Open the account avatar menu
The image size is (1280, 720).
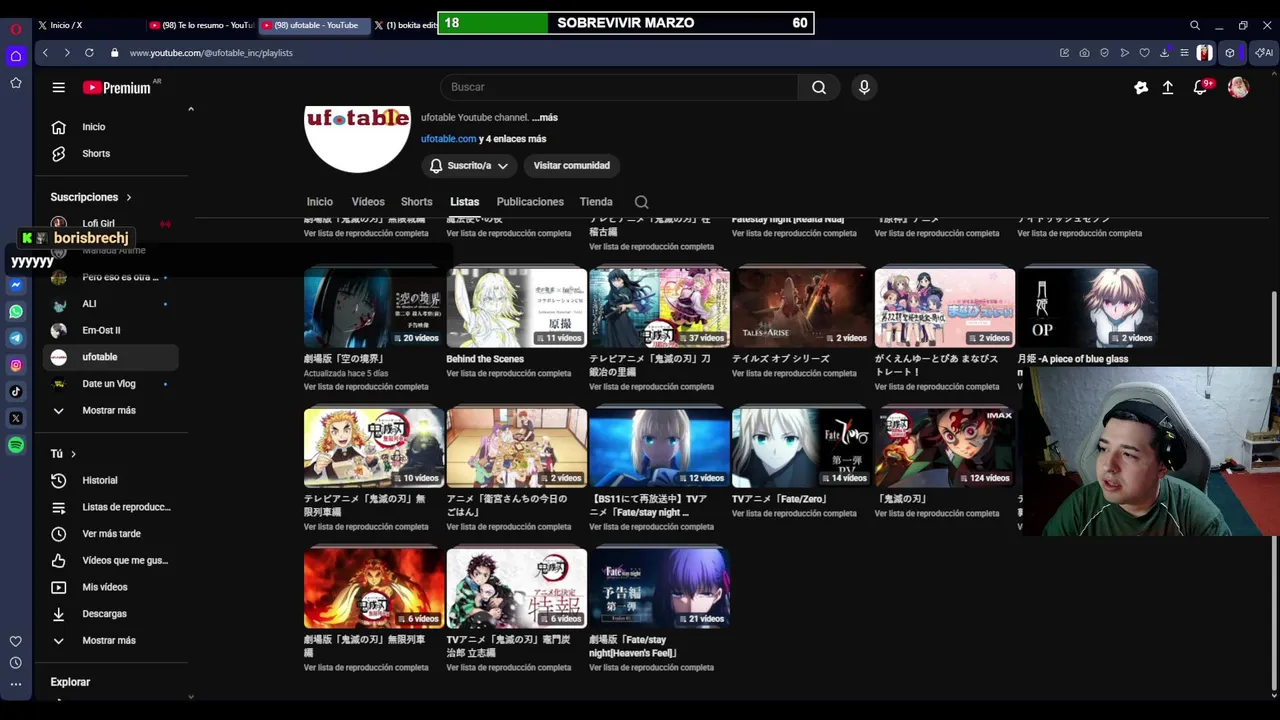click(x=1238, y=88)
